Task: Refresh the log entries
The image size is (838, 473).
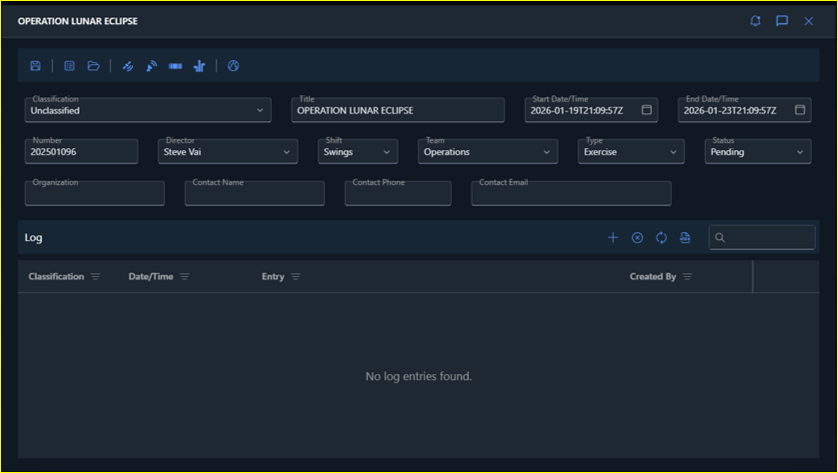Action: [661, 237]
